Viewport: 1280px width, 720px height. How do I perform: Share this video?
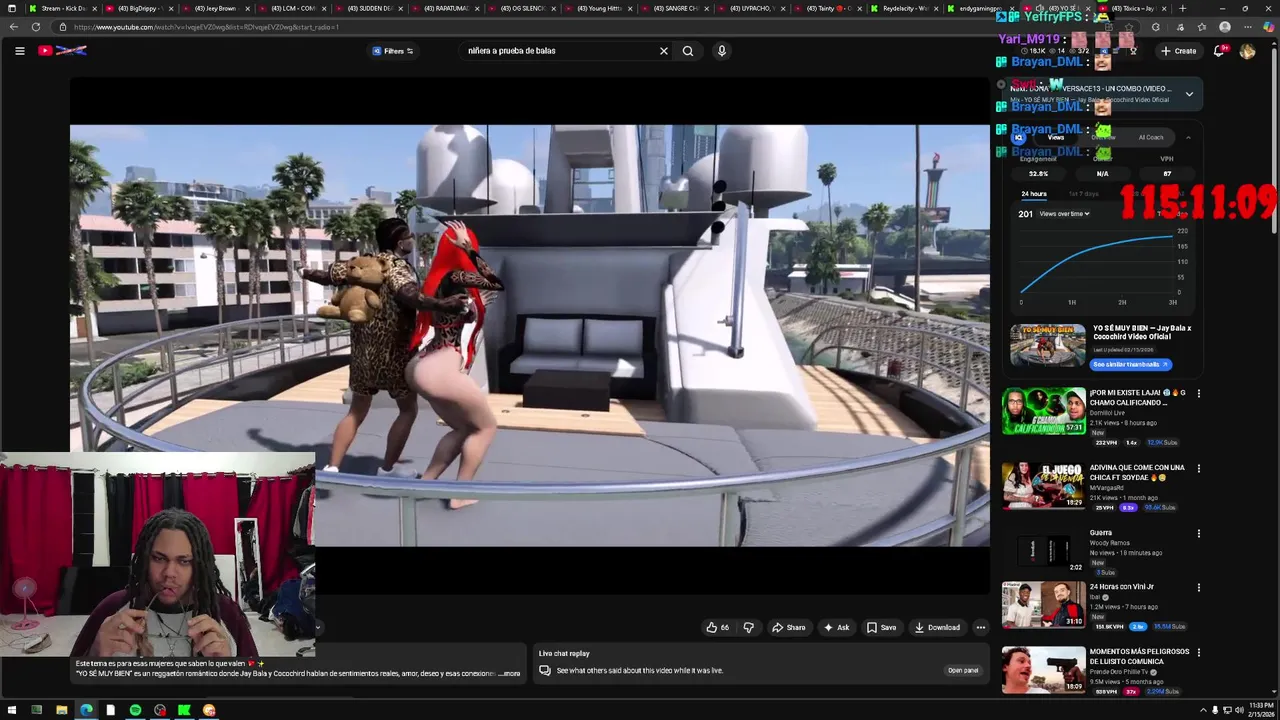coord(789,627)
